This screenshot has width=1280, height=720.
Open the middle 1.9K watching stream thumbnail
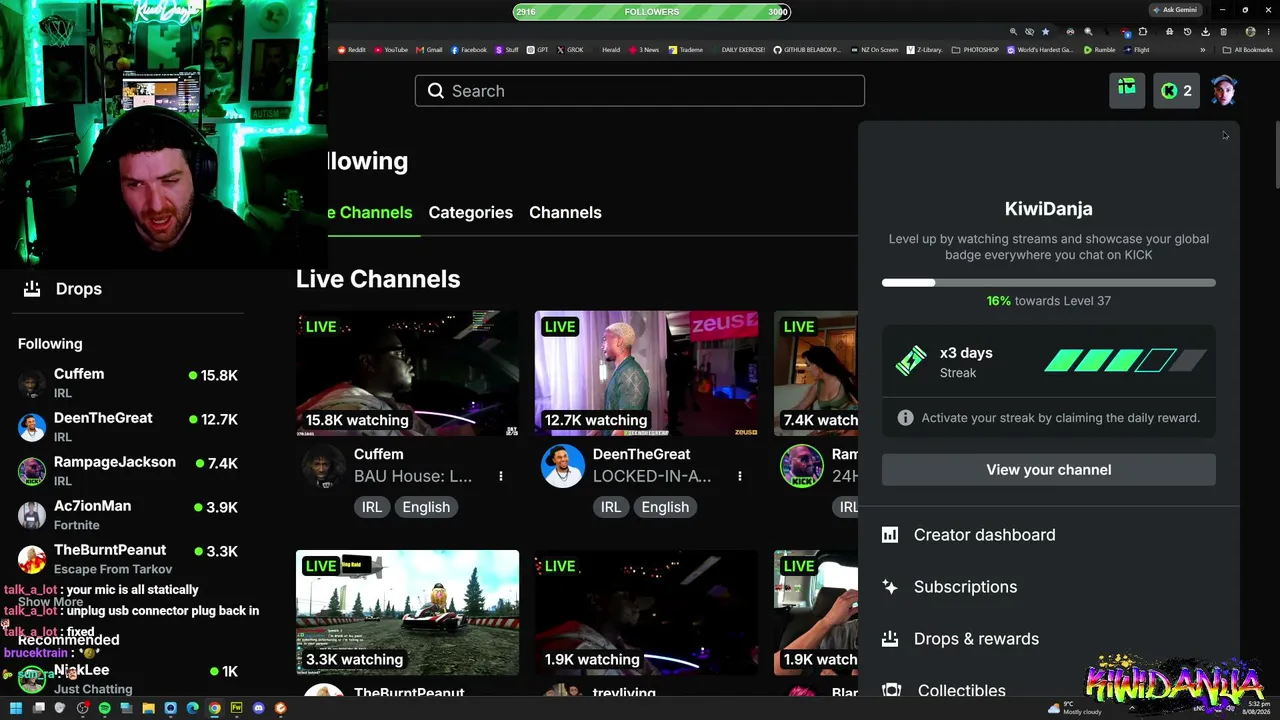pos(646,612)
